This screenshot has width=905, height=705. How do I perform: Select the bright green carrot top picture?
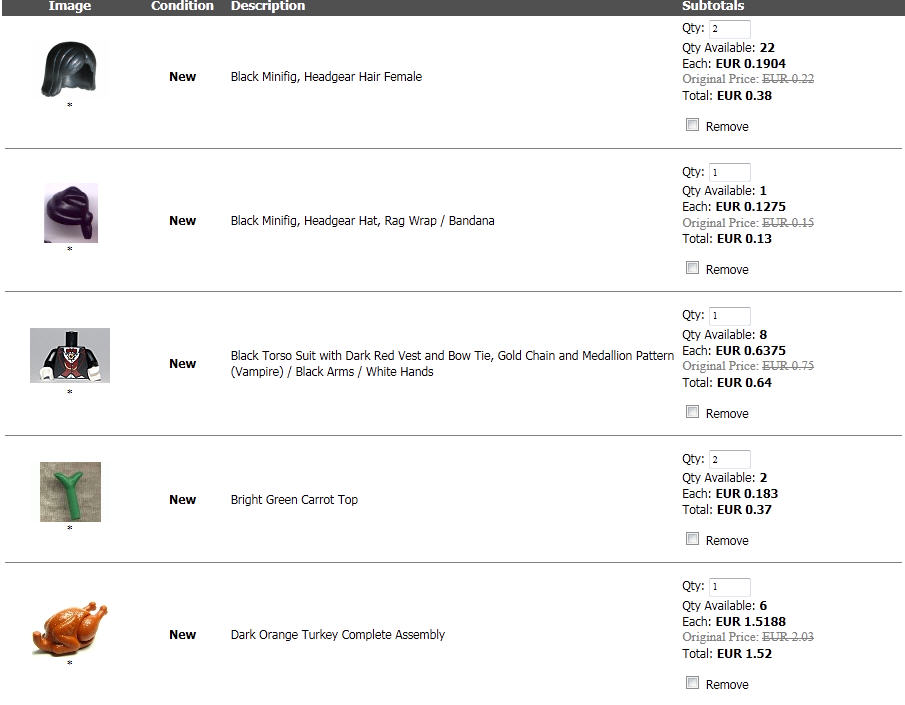point(70,491)
